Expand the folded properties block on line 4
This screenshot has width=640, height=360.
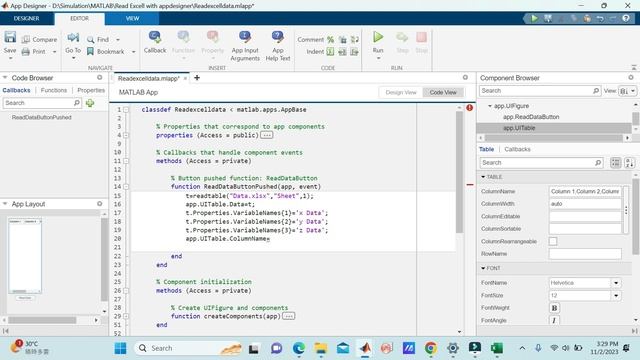(x=126, y=136)
